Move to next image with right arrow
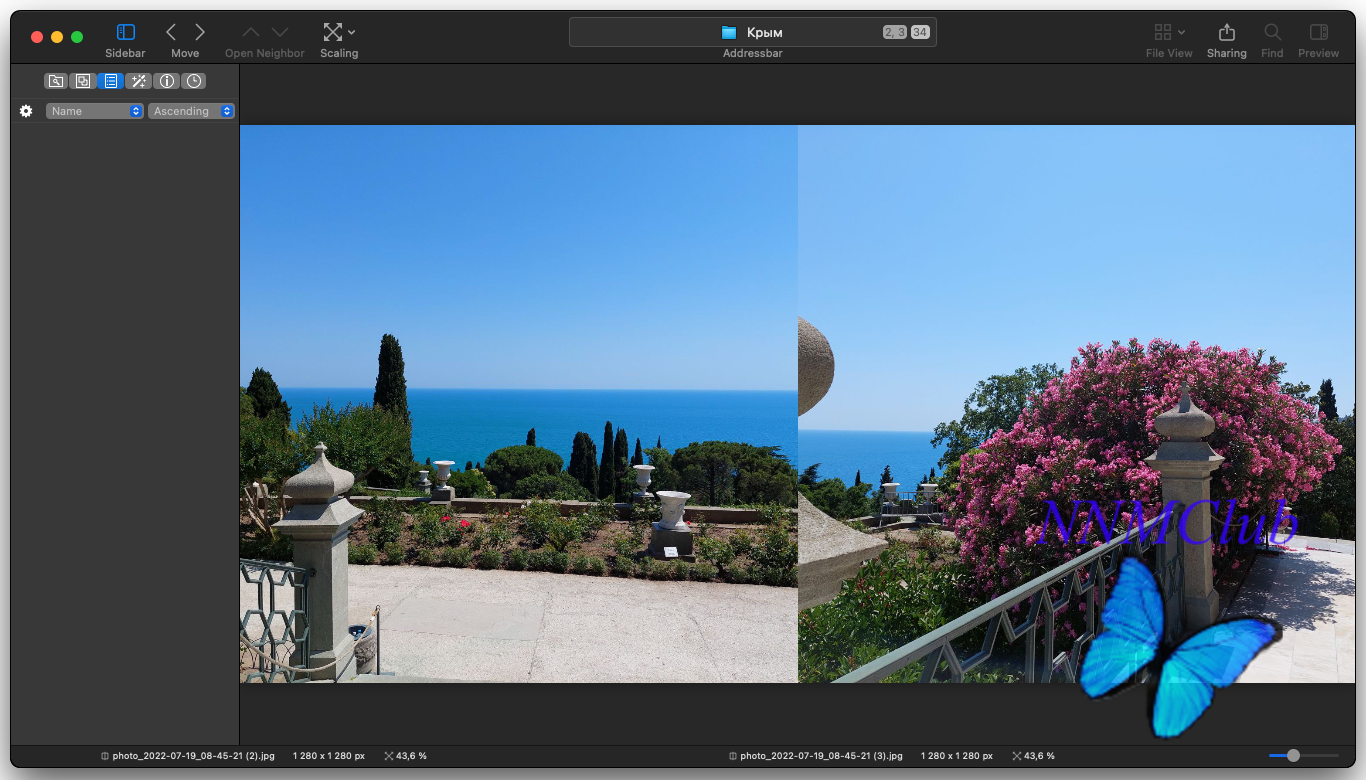 click(200, 32)
